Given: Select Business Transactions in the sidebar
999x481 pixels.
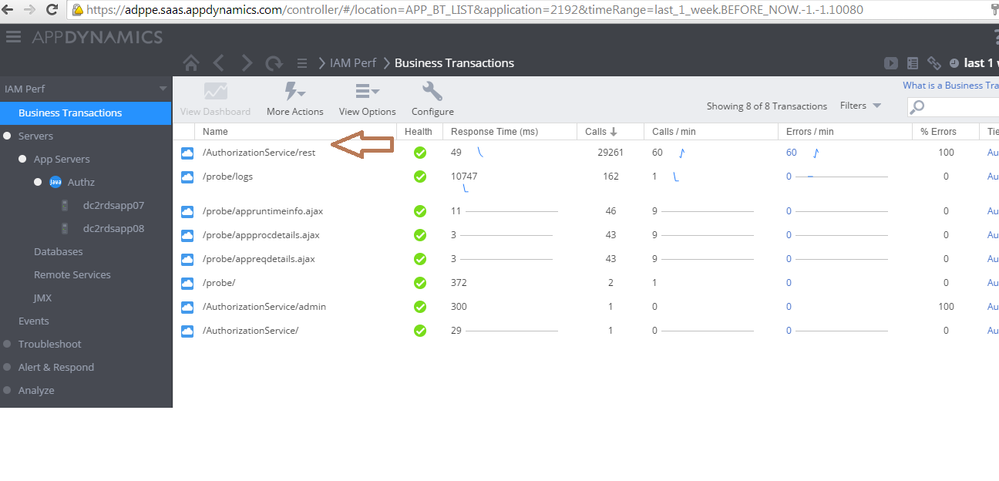Looking at the screenshot, I should point(70,113).
